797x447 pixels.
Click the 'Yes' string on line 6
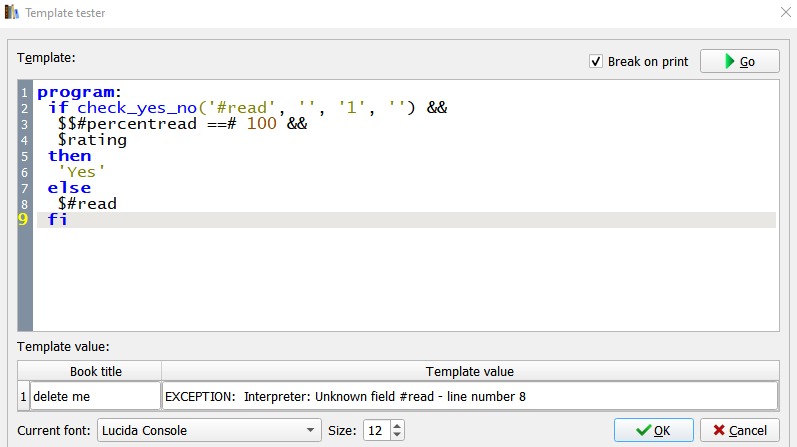(x=81, y=172)
